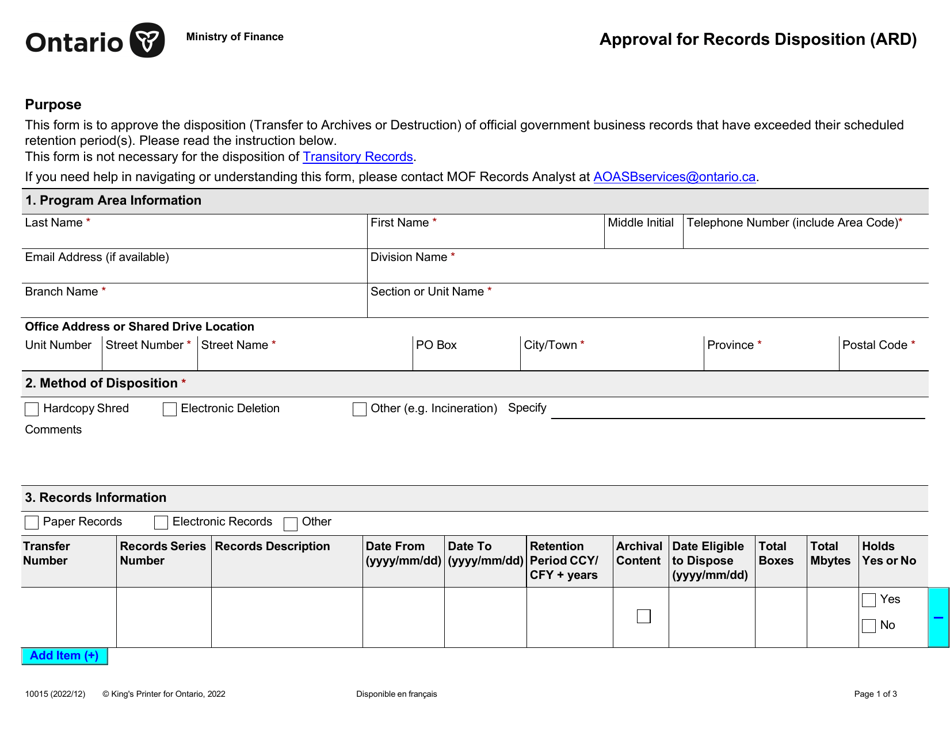Select Electronic Records type
Screen dimensions: 950x733
tap(161, 521)
